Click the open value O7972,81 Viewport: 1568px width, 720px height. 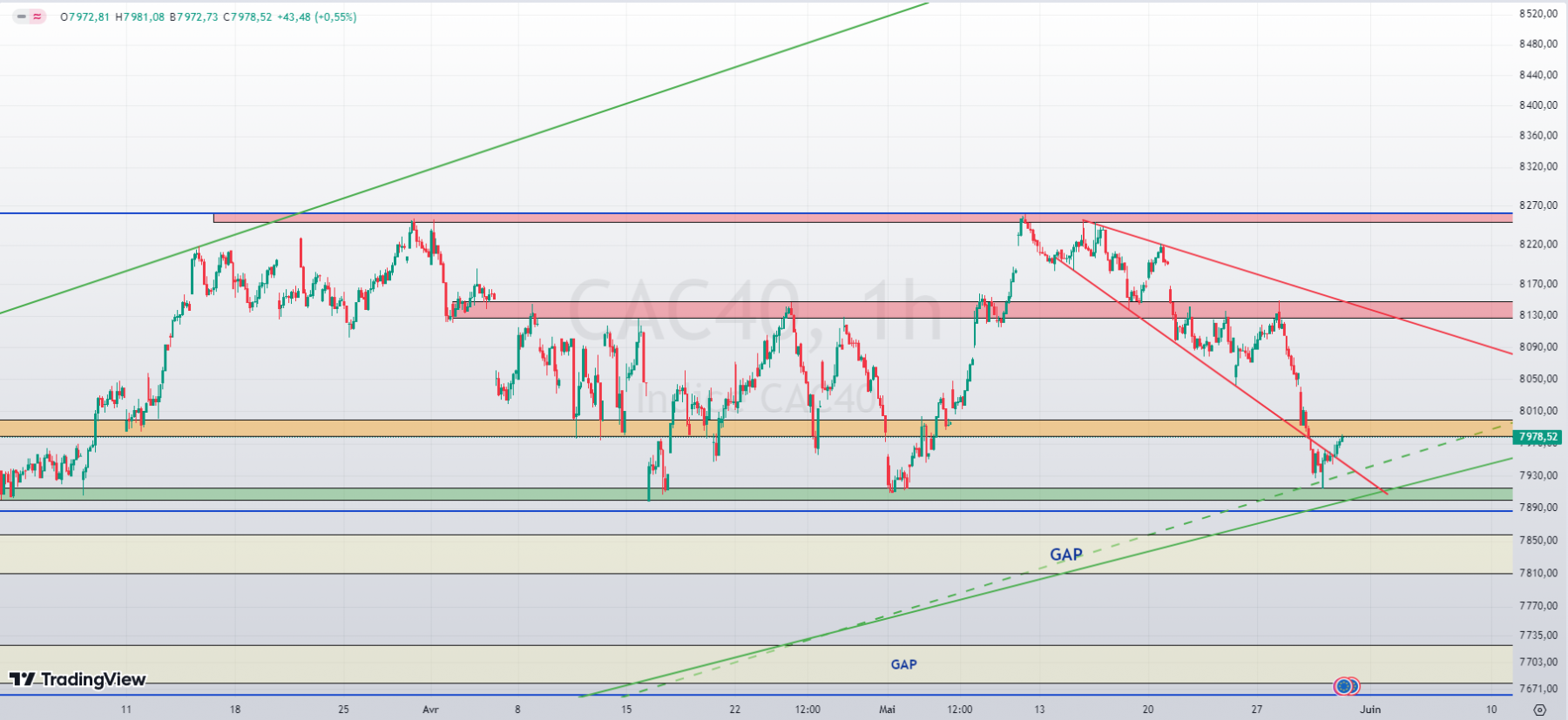pyautogui.click(x=85, y=17)
